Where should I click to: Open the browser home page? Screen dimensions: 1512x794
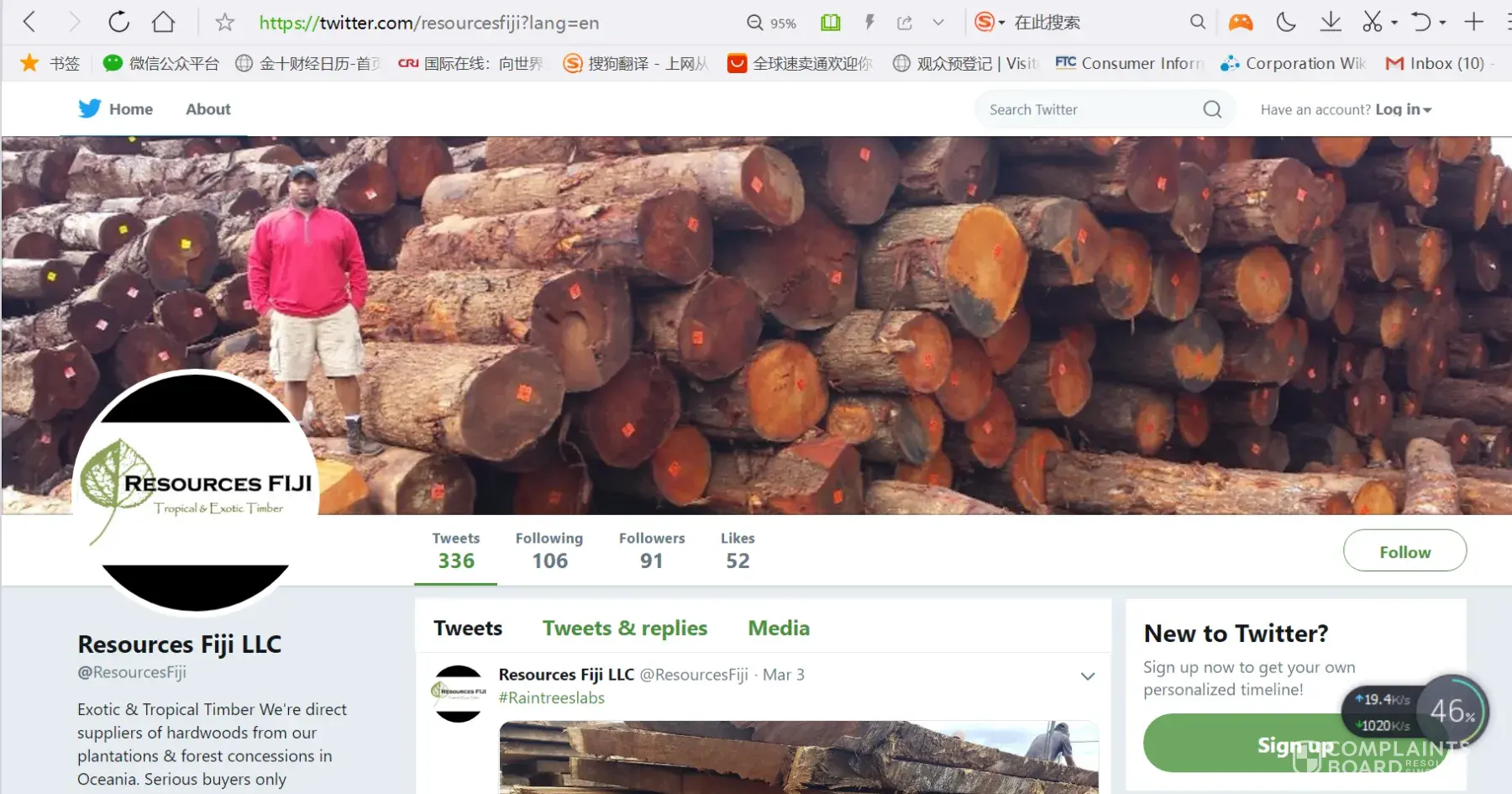point(164,22)
